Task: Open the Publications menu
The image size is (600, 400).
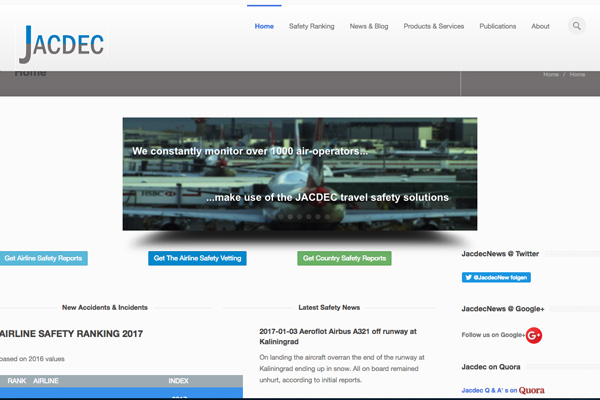Action: point(497,26)
